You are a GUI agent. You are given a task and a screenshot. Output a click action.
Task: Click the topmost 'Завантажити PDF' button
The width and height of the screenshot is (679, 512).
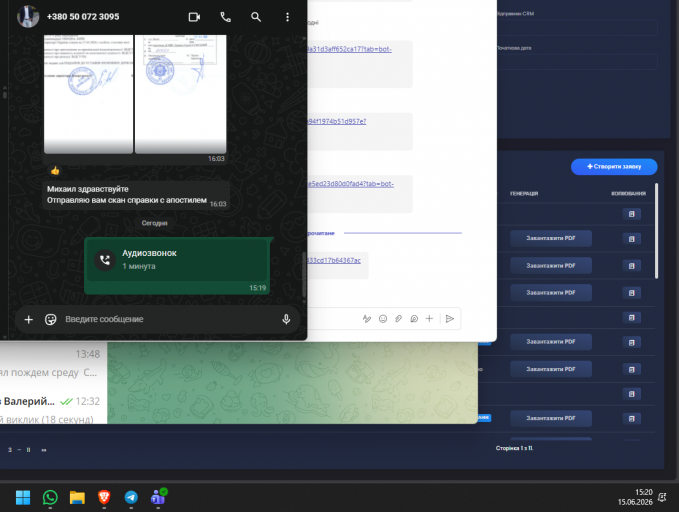pos(551,238)
